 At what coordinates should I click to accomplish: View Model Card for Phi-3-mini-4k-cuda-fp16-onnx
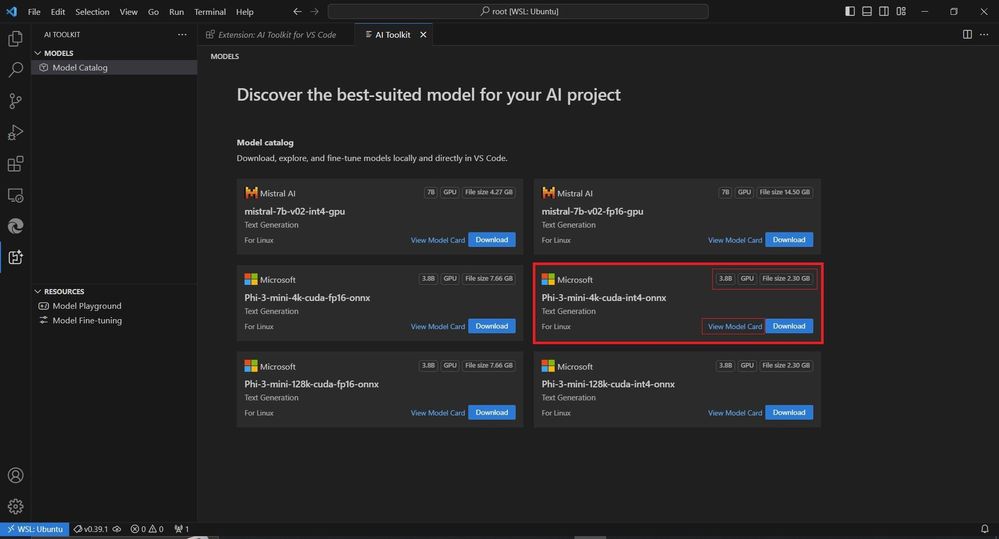pos(438,326)
